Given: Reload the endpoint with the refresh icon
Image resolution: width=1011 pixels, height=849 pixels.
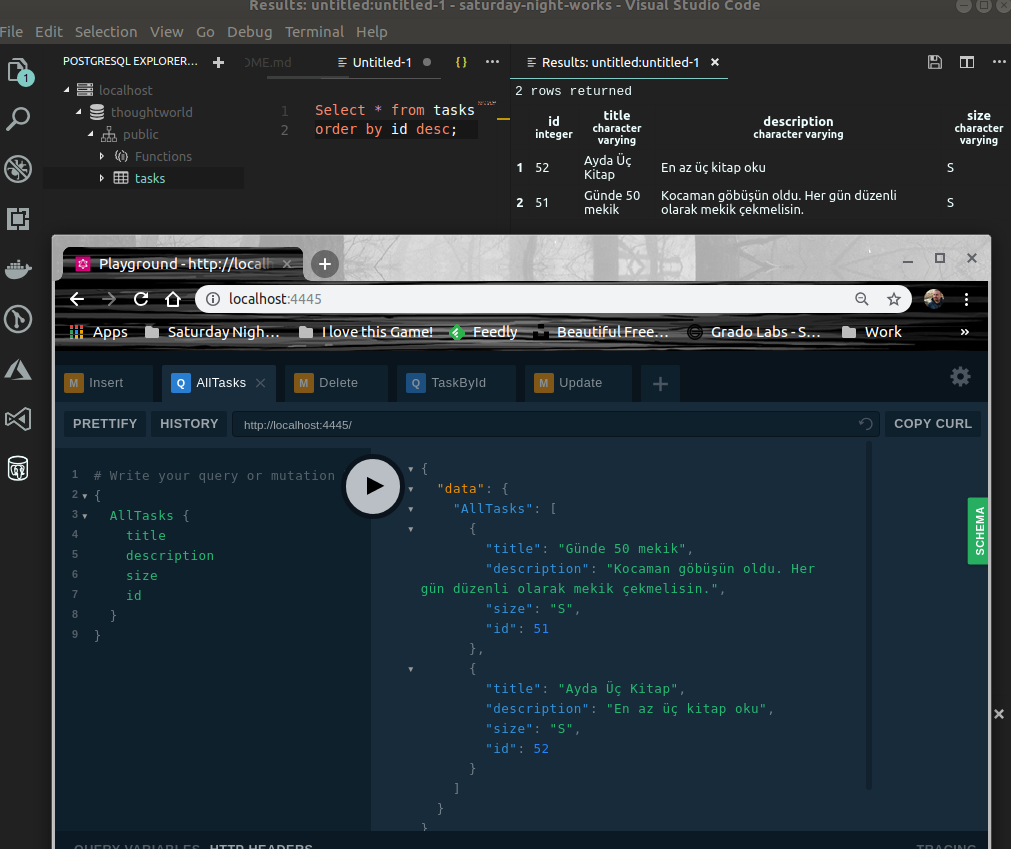Looking at the screenshot, I should coord(866,424).
